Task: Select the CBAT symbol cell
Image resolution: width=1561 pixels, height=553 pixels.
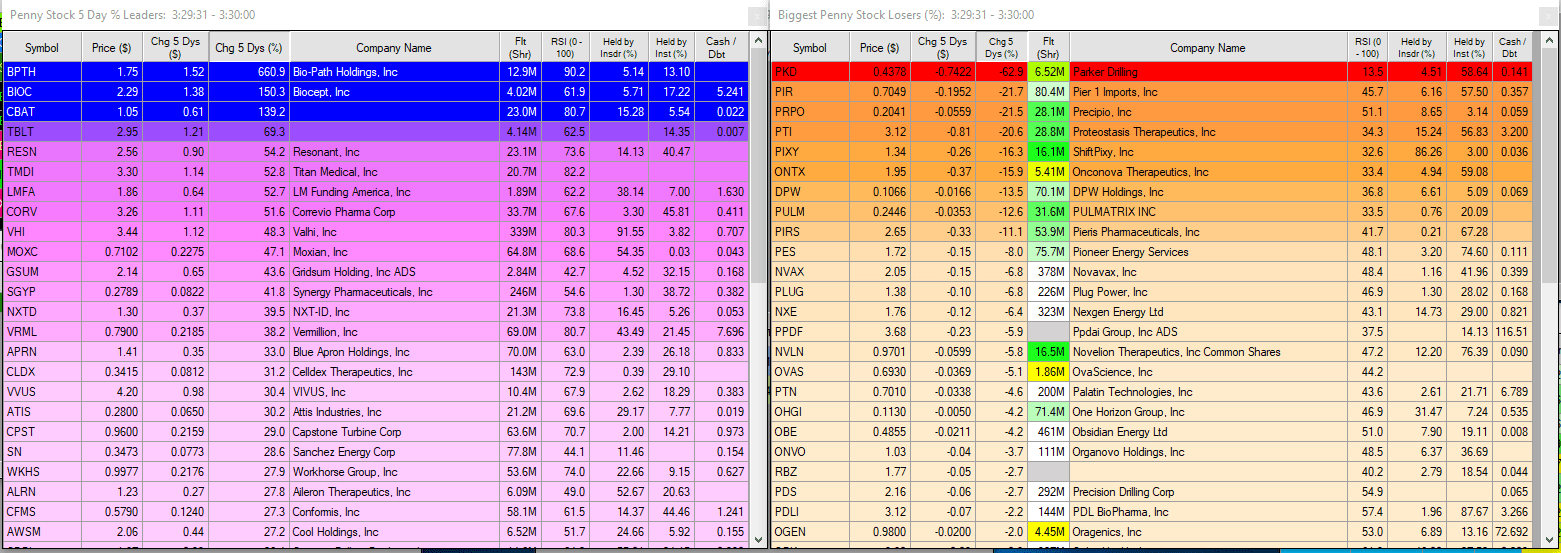Action: click(42, 112)
